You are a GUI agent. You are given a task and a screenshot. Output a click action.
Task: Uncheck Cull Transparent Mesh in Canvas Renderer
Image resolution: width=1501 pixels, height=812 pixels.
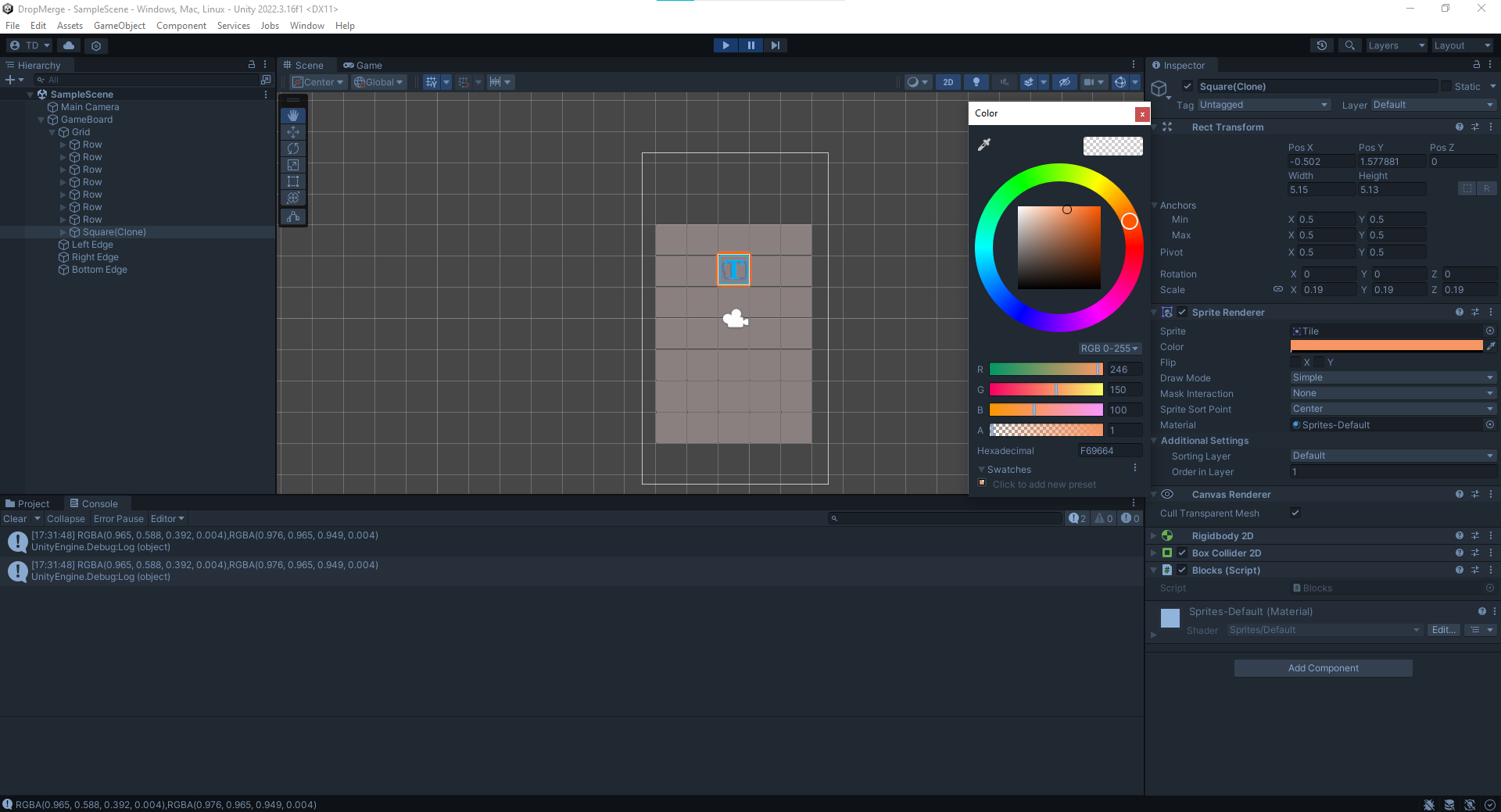coord(1295,513)
